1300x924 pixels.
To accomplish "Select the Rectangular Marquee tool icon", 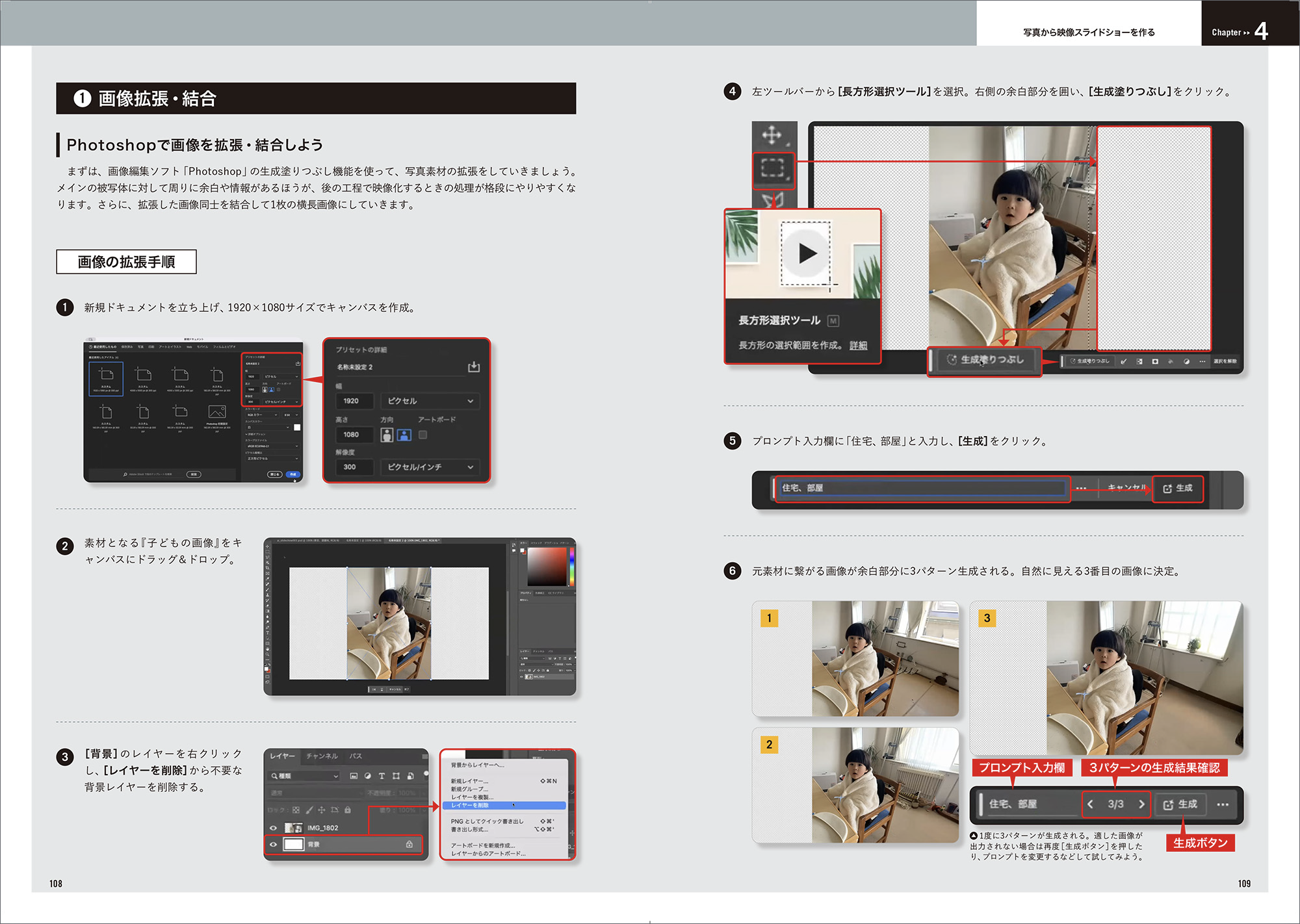I will (x=772, y=169).
